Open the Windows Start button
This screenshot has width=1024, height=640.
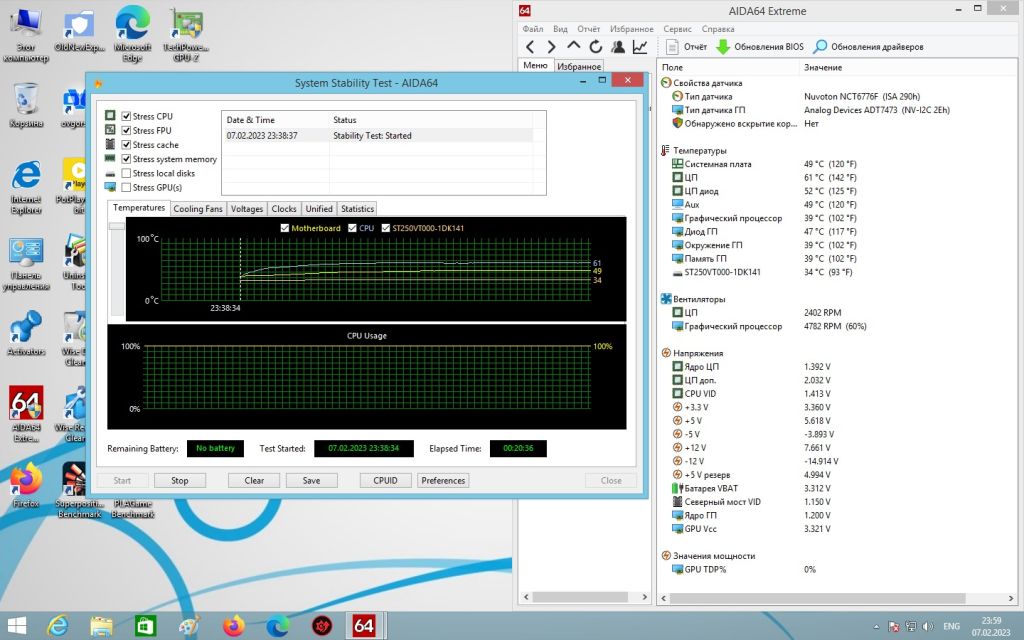[x=16, y=626]
